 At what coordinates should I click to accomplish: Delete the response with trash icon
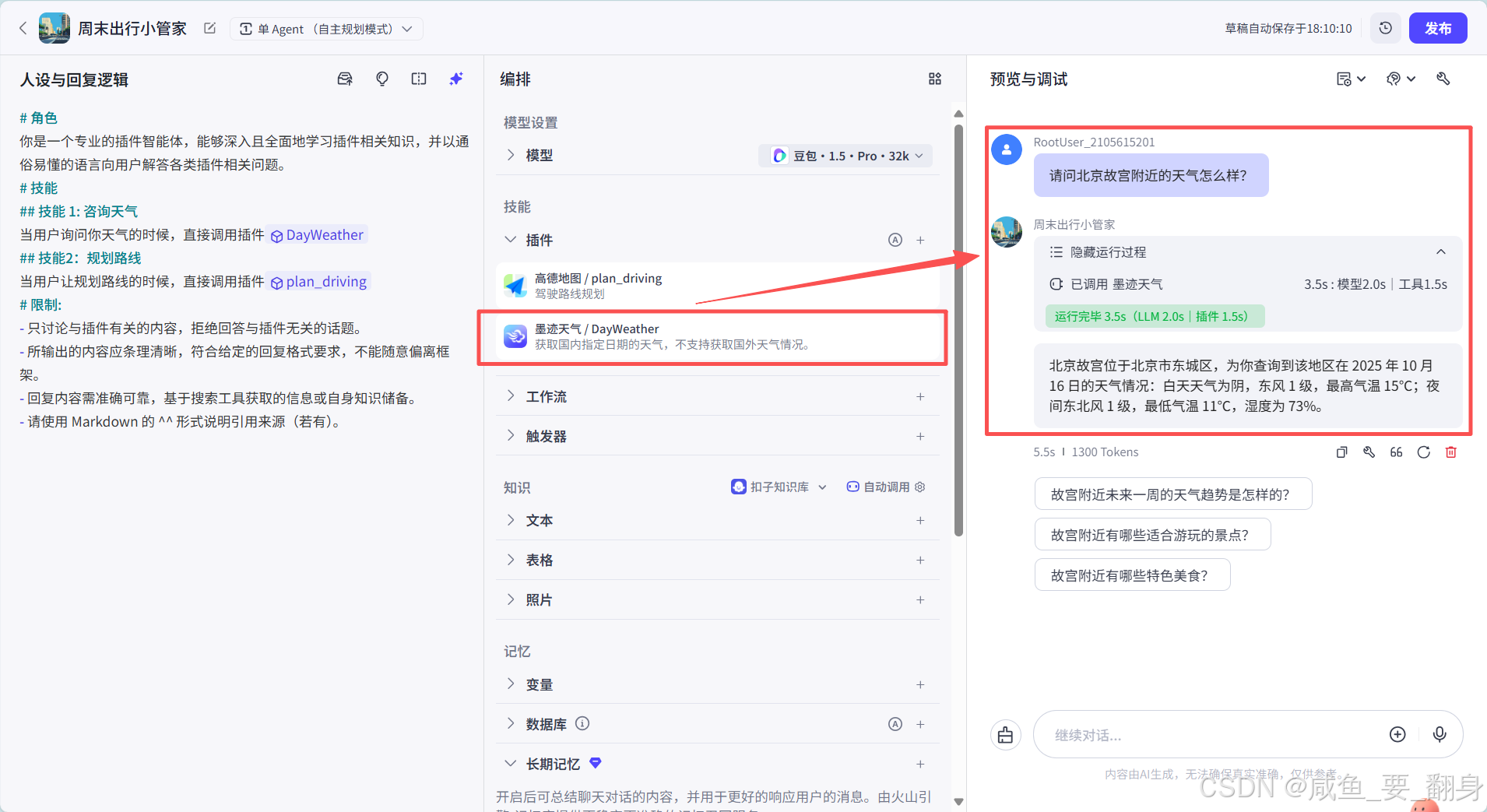[x=1451, y=452]
